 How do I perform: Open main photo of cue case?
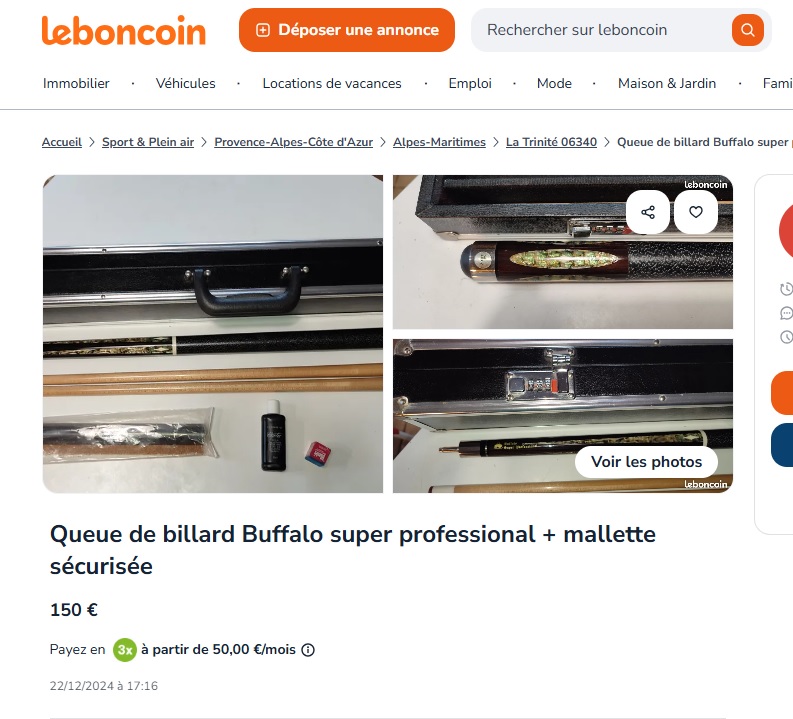pyautogui.click(x=213, y=334)
